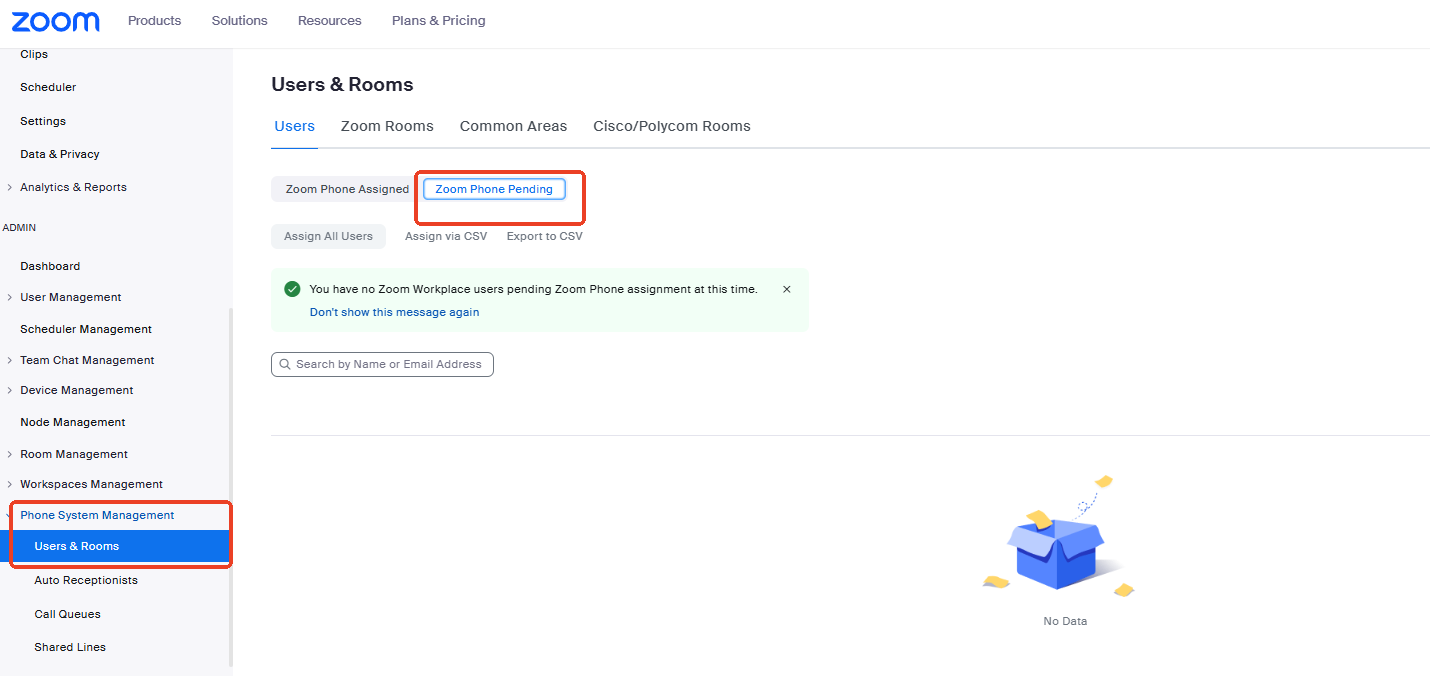Open Data & Privacy in sidebar
This screenshot has width=1430, height=676.
pyautogui.click(x=60, y=154)
